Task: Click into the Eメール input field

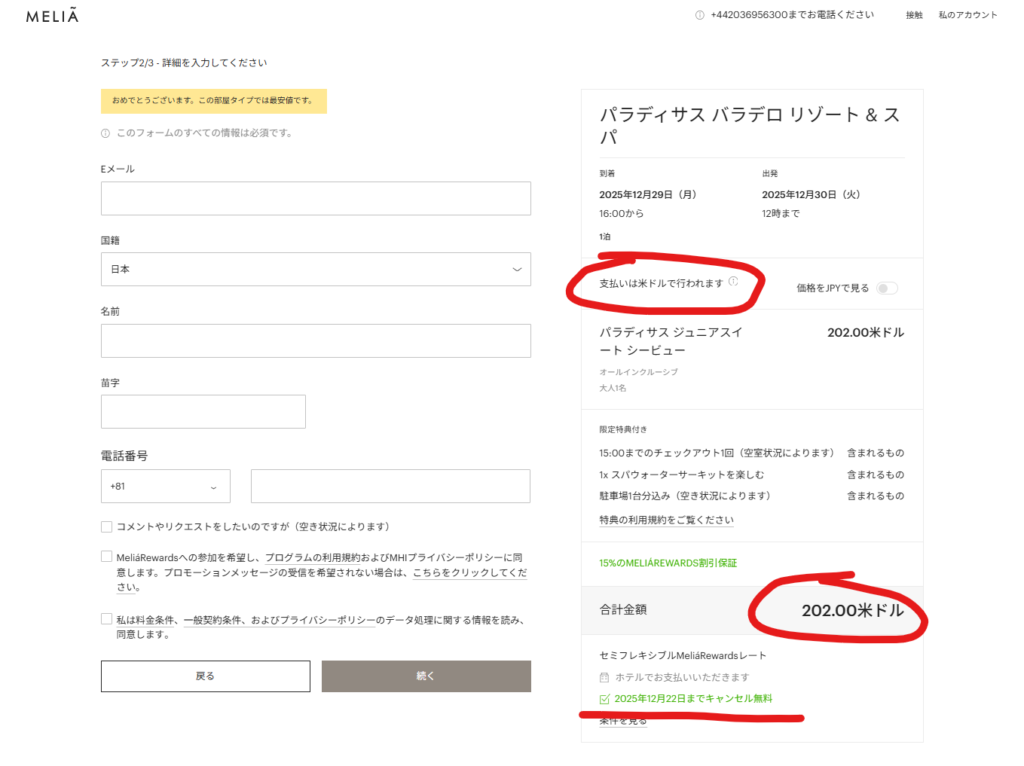Action: [x=315, y=198]
